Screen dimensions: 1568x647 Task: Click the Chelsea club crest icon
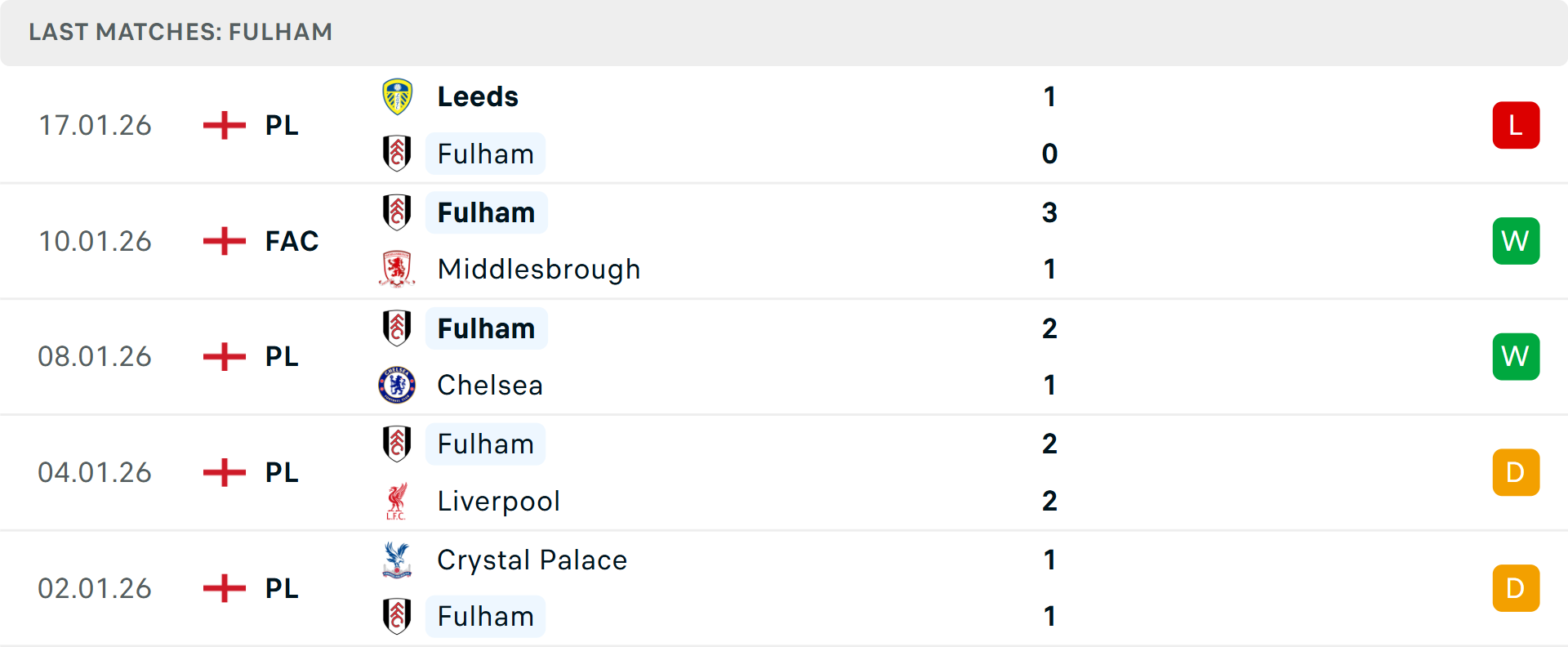coord(397,385)
